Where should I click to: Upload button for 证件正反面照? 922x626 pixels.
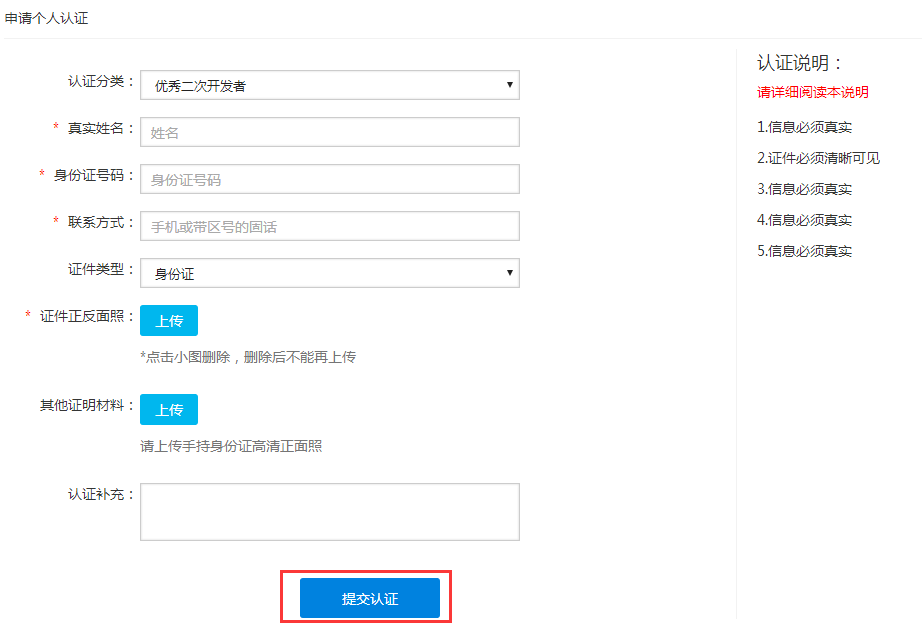169,320
